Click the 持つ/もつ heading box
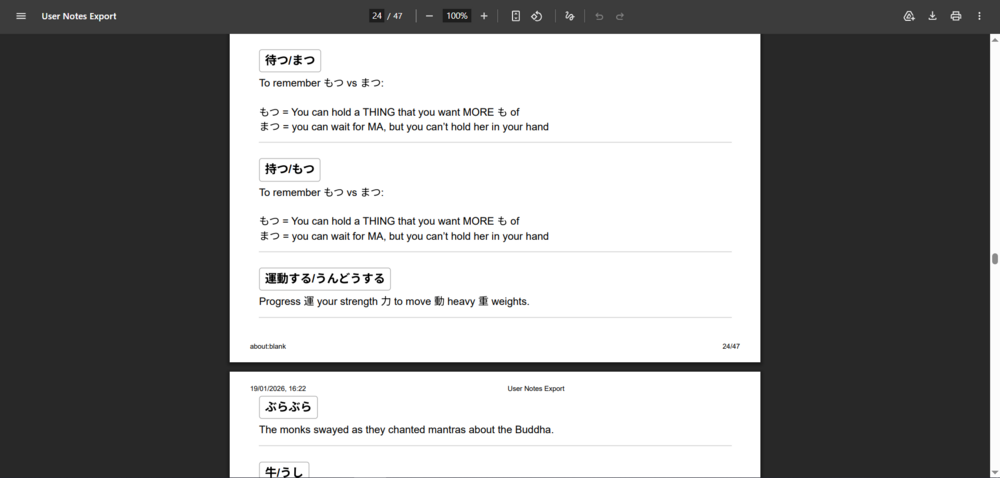 290,169
